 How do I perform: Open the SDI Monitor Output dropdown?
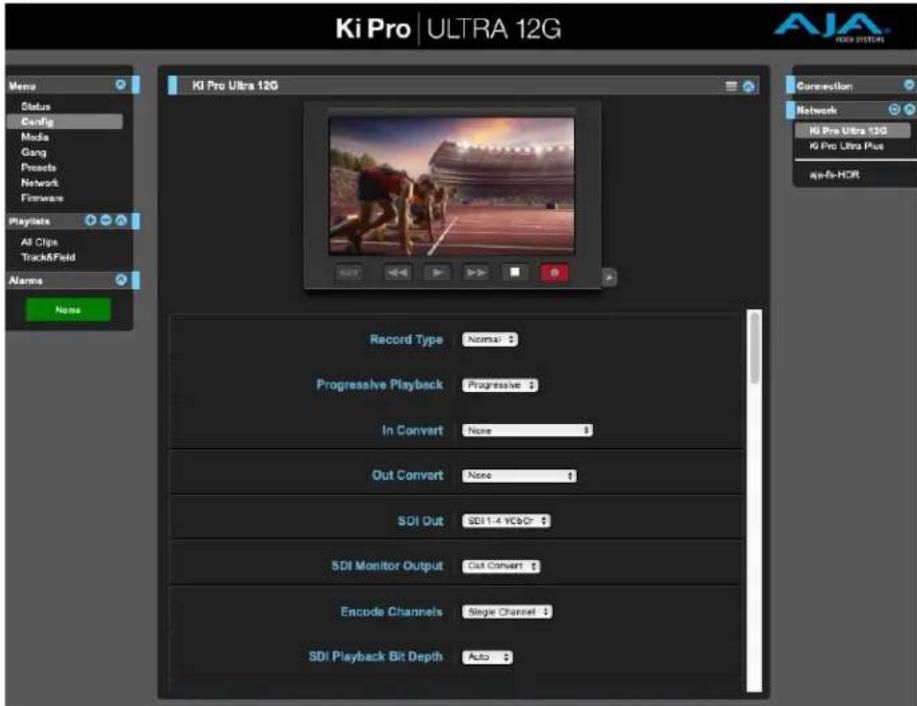click(x=501, y=566)
